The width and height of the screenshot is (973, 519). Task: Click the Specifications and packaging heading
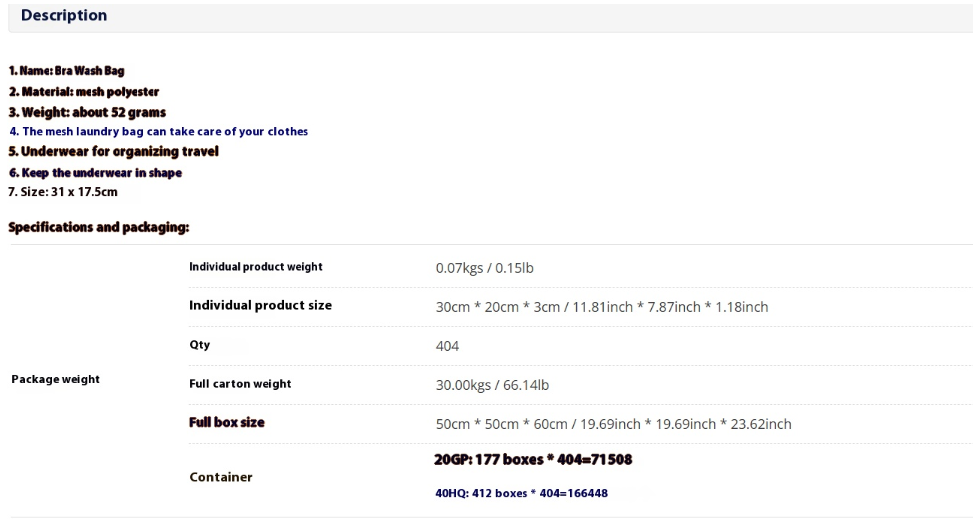pos(99,227)
